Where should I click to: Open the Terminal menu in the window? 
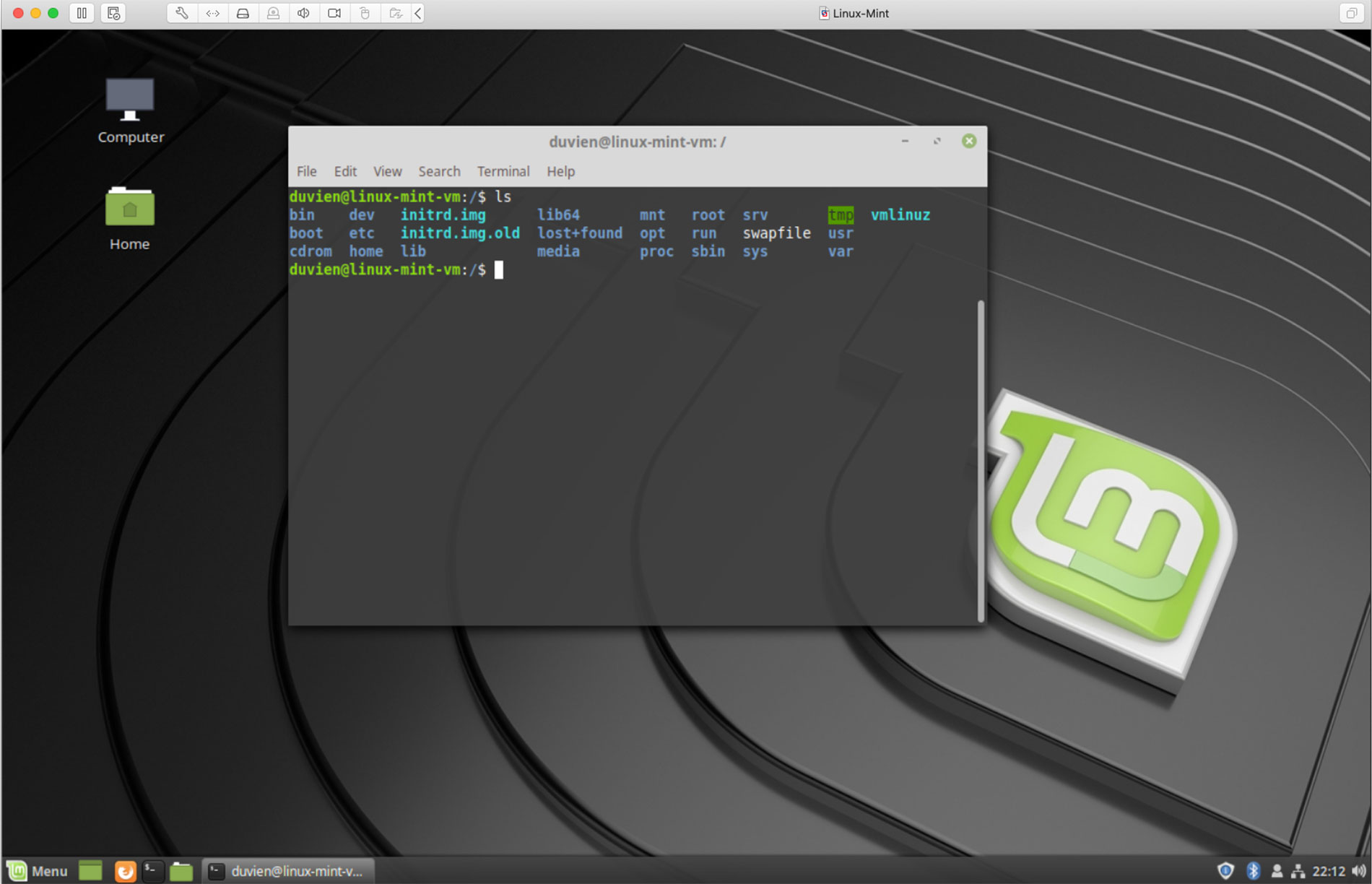[x=503, y=171]
